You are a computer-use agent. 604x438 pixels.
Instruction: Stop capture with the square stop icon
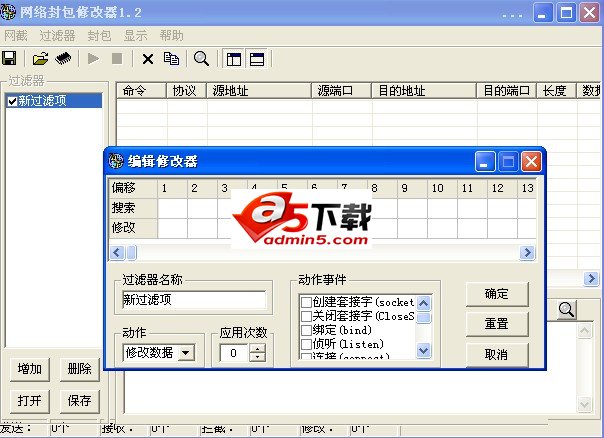pos(117,59)
